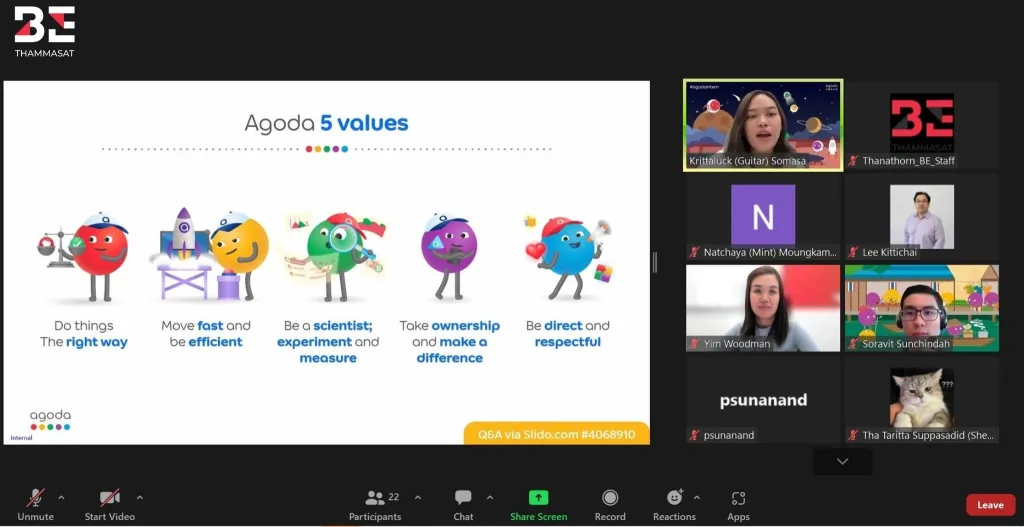Click 'Internal' label on the slide

pyautogui.click(x=22, y=438)
